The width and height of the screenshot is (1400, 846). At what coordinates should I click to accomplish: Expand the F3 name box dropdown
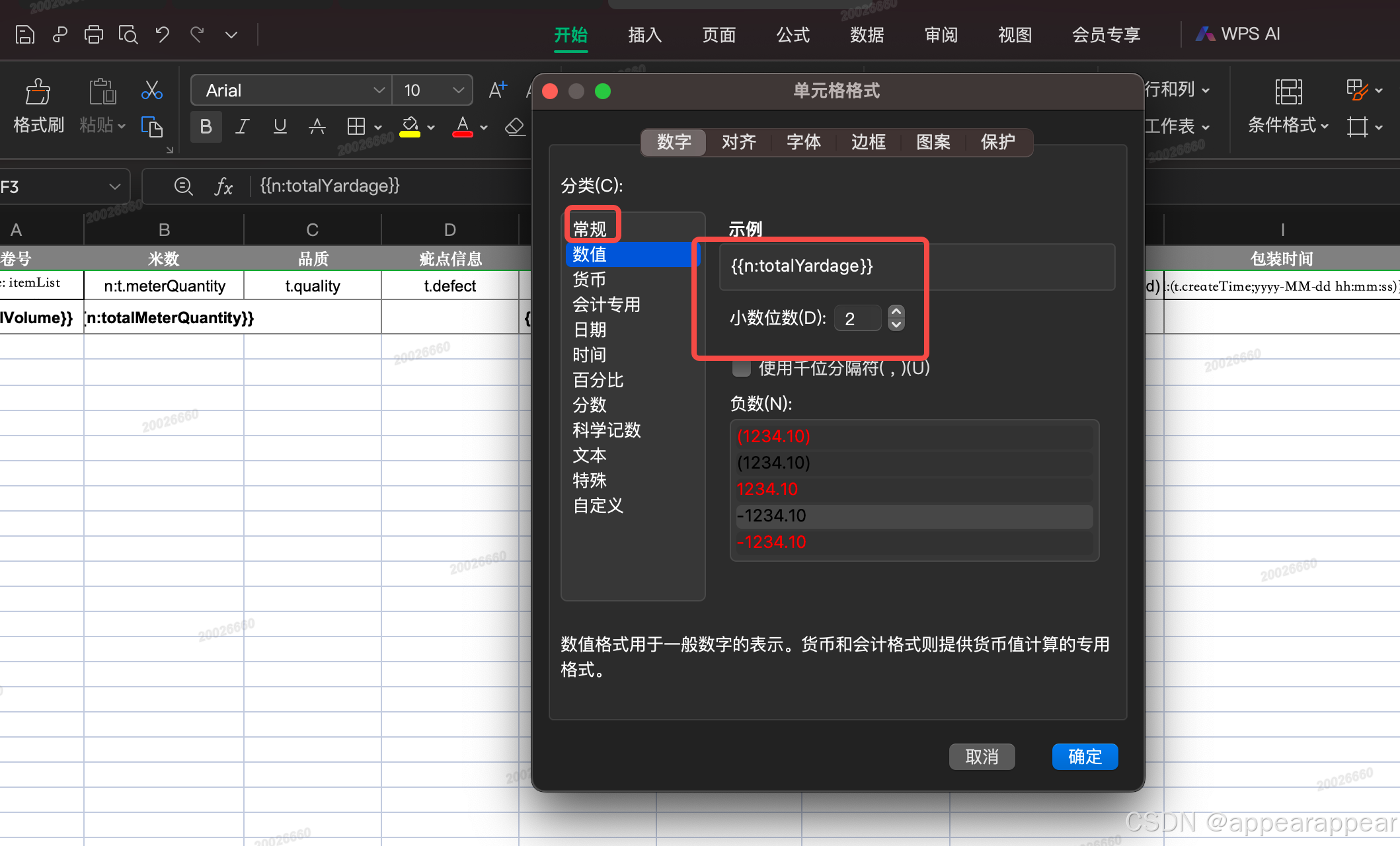(115, 186)
